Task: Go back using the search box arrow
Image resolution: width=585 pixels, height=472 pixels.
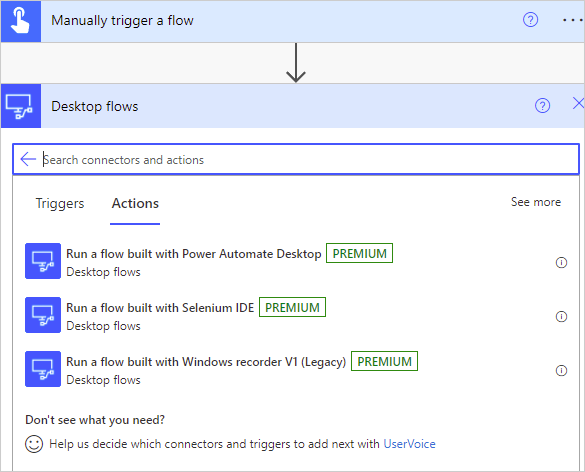Action: [28, 159]
